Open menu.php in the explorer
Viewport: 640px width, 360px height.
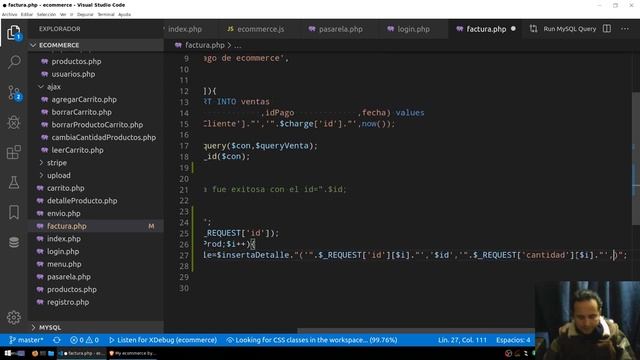point(64,264)
